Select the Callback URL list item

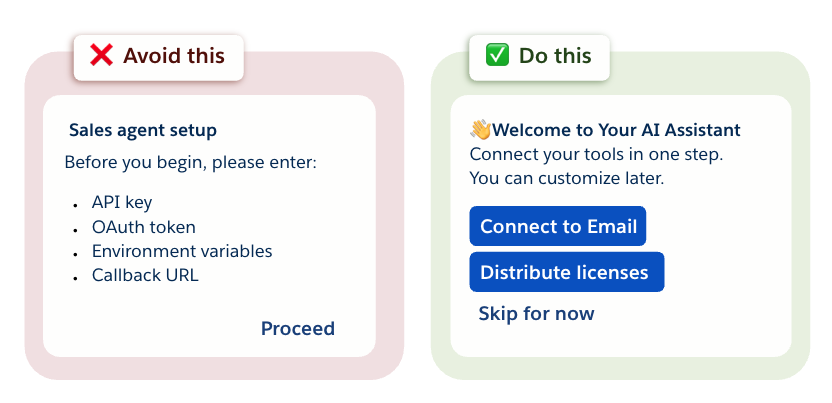[x=145, y=275]
